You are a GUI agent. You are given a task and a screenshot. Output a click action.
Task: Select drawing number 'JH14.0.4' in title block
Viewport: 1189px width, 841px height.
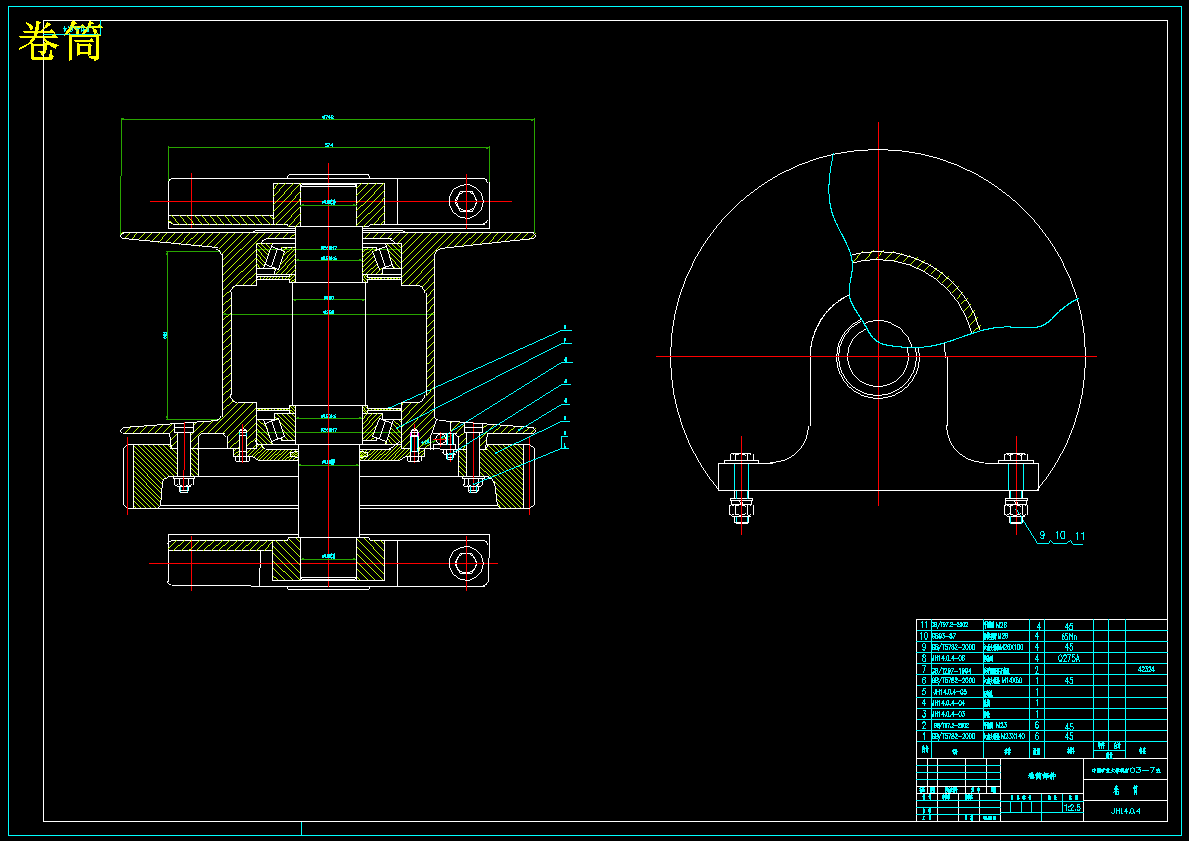tap(1126, 811)
